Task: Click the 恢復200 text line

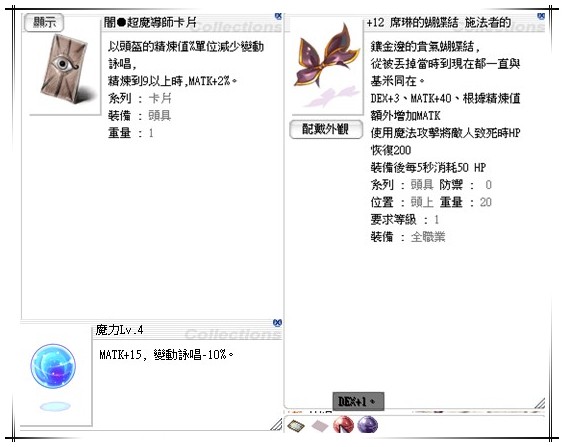Action: tap(391, 150)
